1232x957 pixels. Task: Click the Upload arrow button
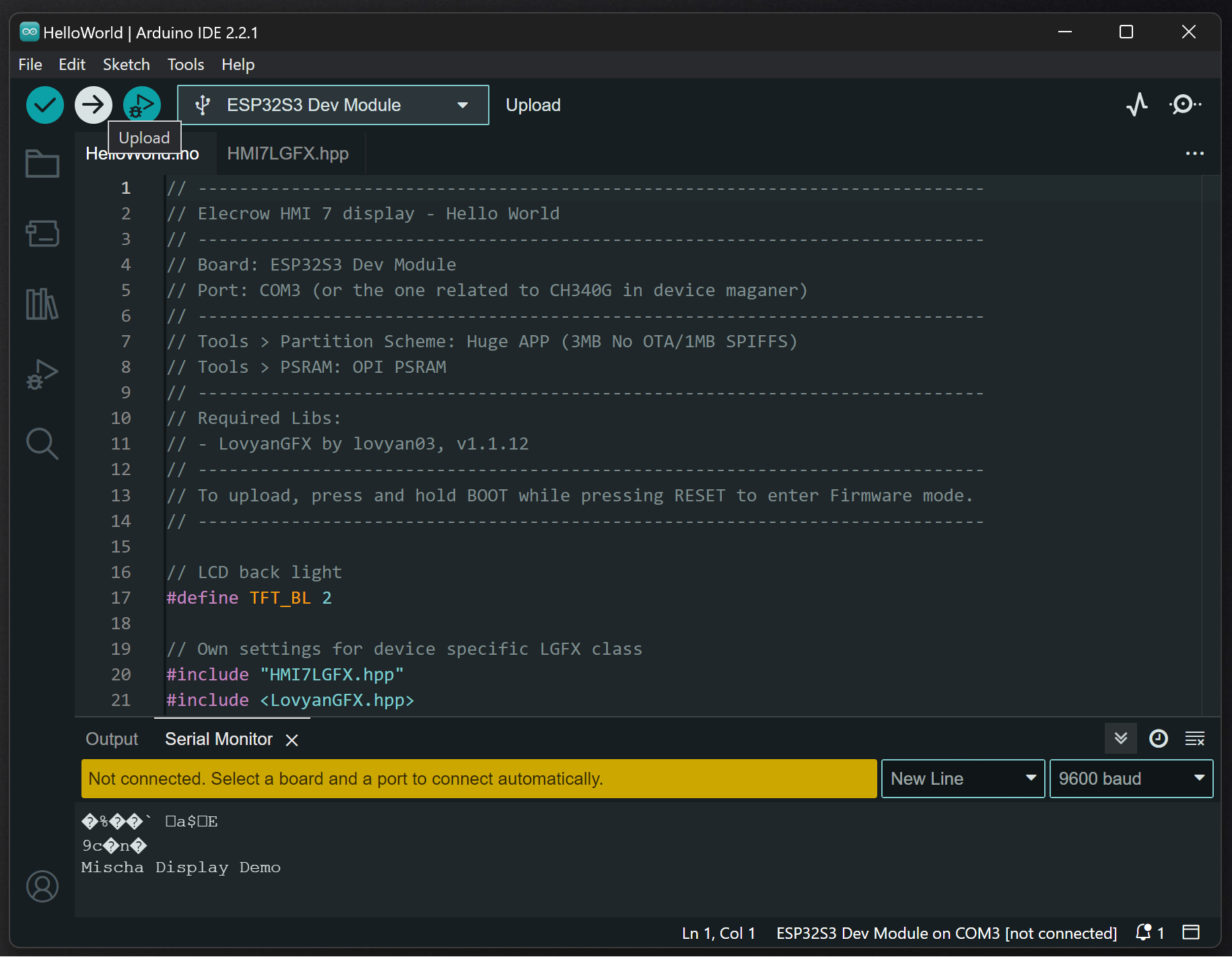94,105
